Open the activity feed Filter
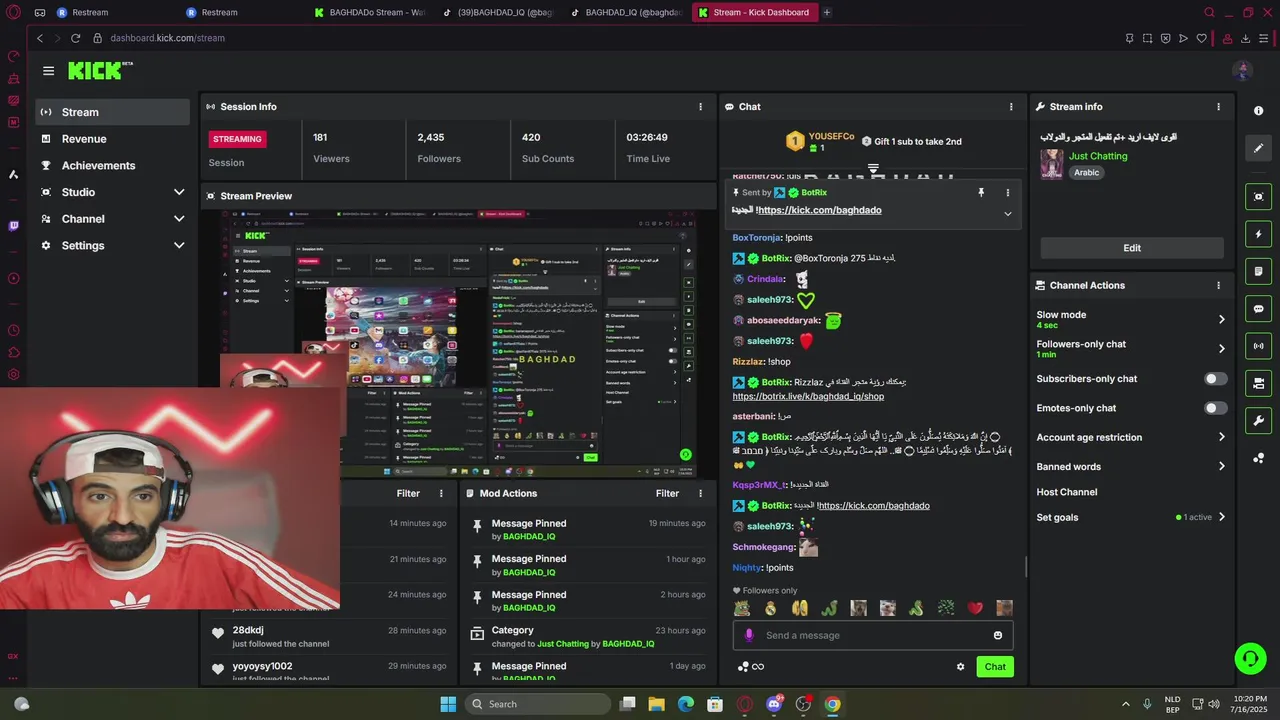This screenshot has width=1280, height=720. tap(408, 493)
